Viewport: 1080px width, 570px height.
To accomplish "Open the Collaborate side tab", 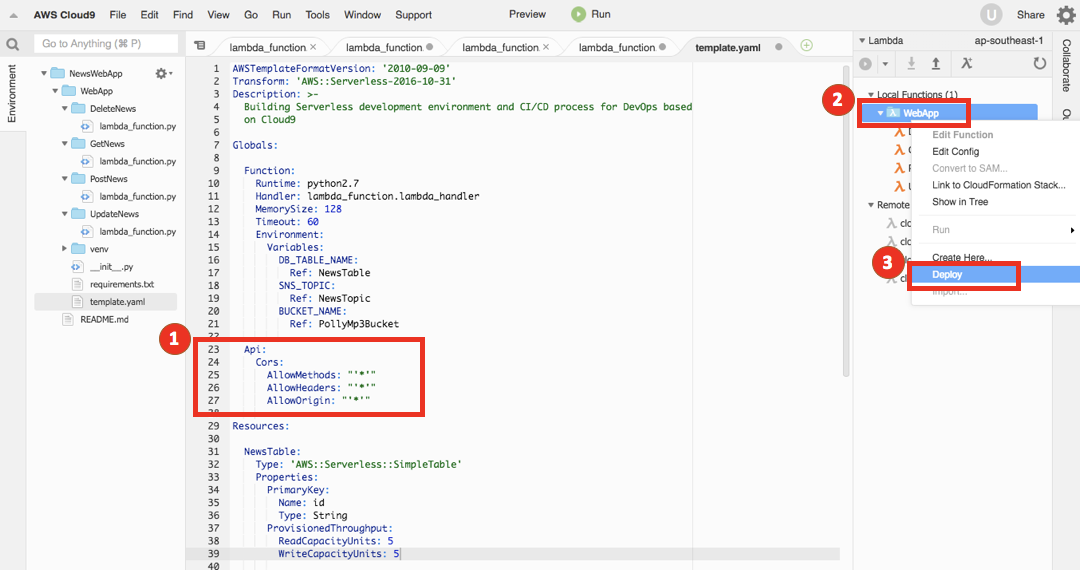I will click(x=1066, y=66).
